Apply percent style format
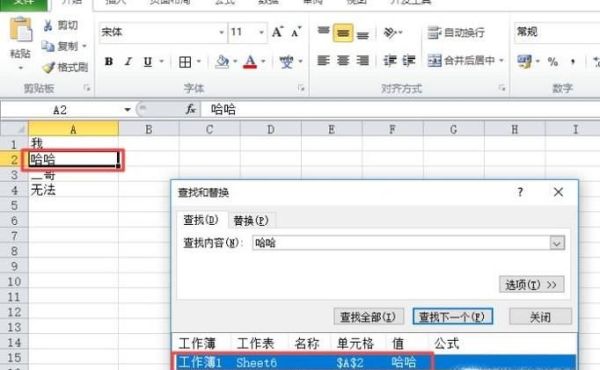Screen dimensions: 600x370 (x=553, y=62)
